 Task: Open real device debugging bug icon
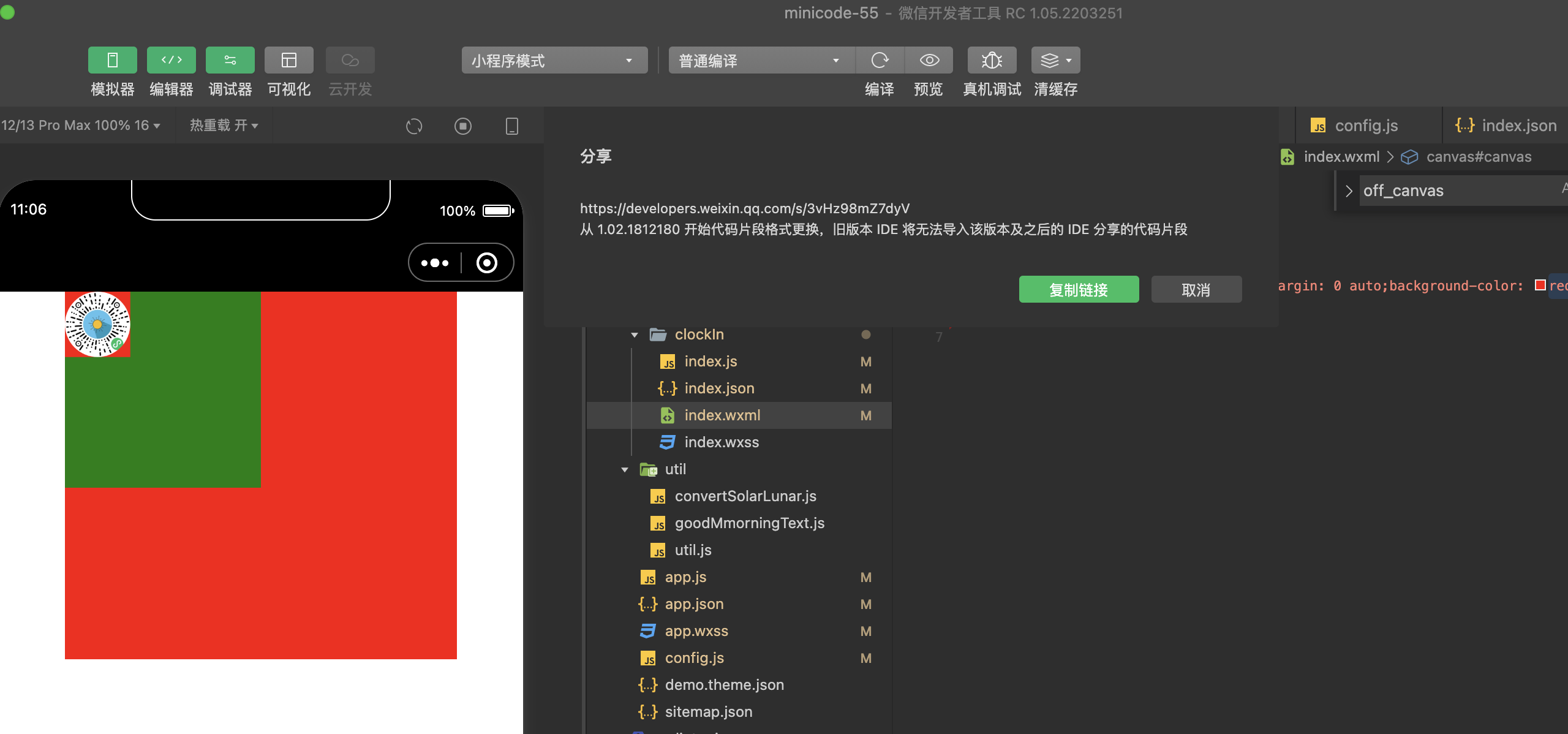(992, 60)
